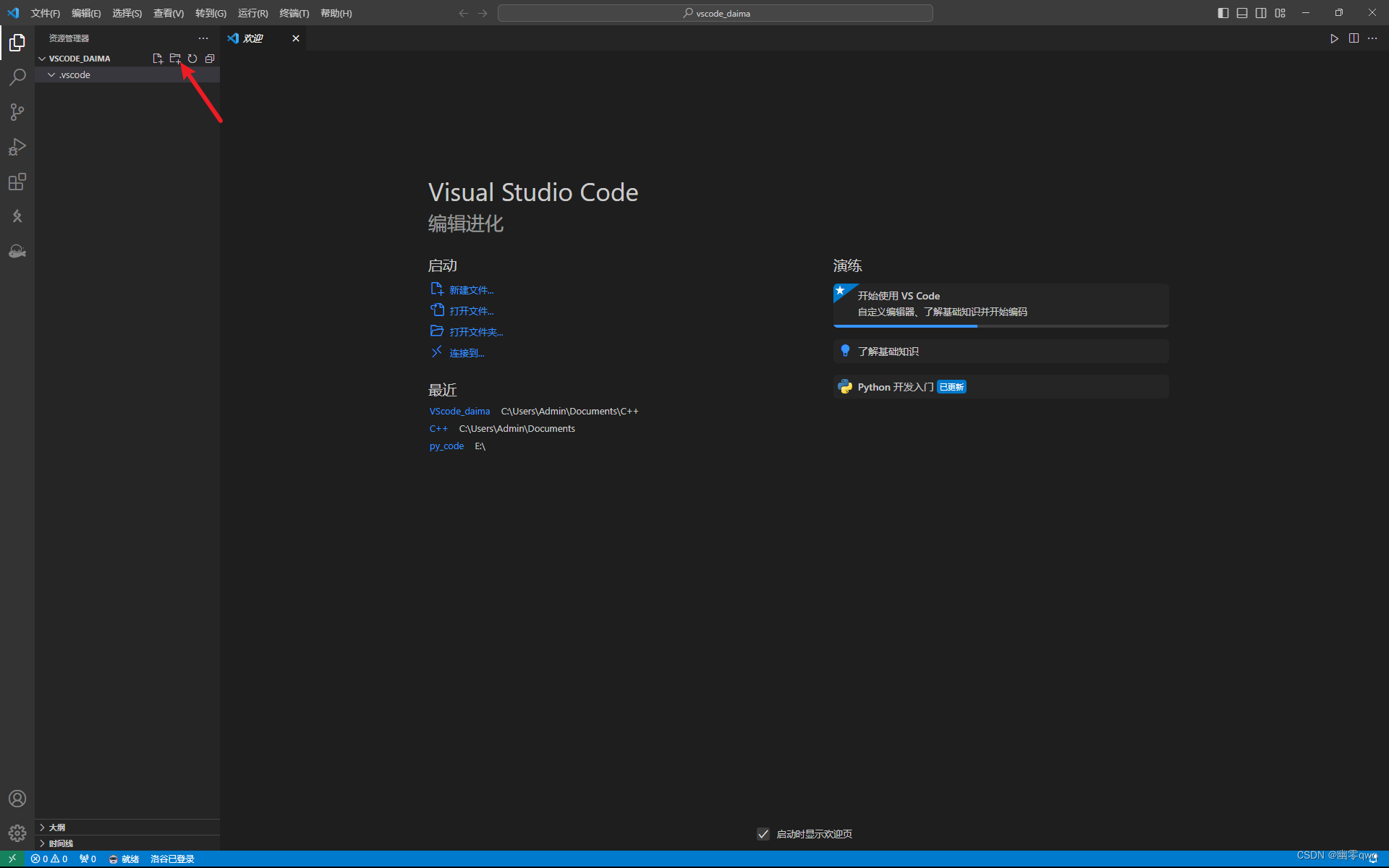Click the ports forwarded indicator showing 0
Viewport: 1389px width, 868px height.
(x=88, y=859)
